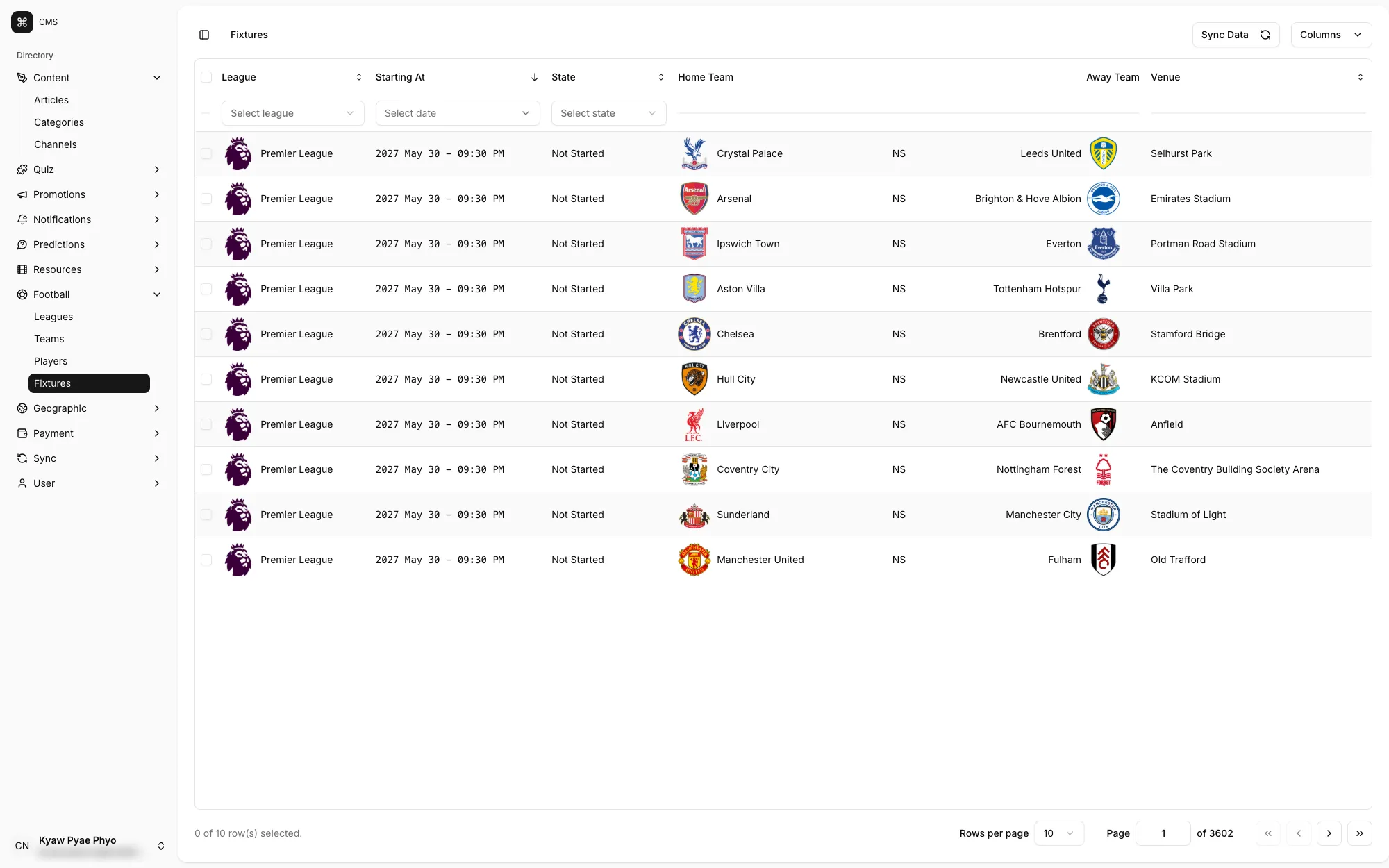
Task: Select the Ipswich Town fixture checkbox
Action: (x=206, y=244)
